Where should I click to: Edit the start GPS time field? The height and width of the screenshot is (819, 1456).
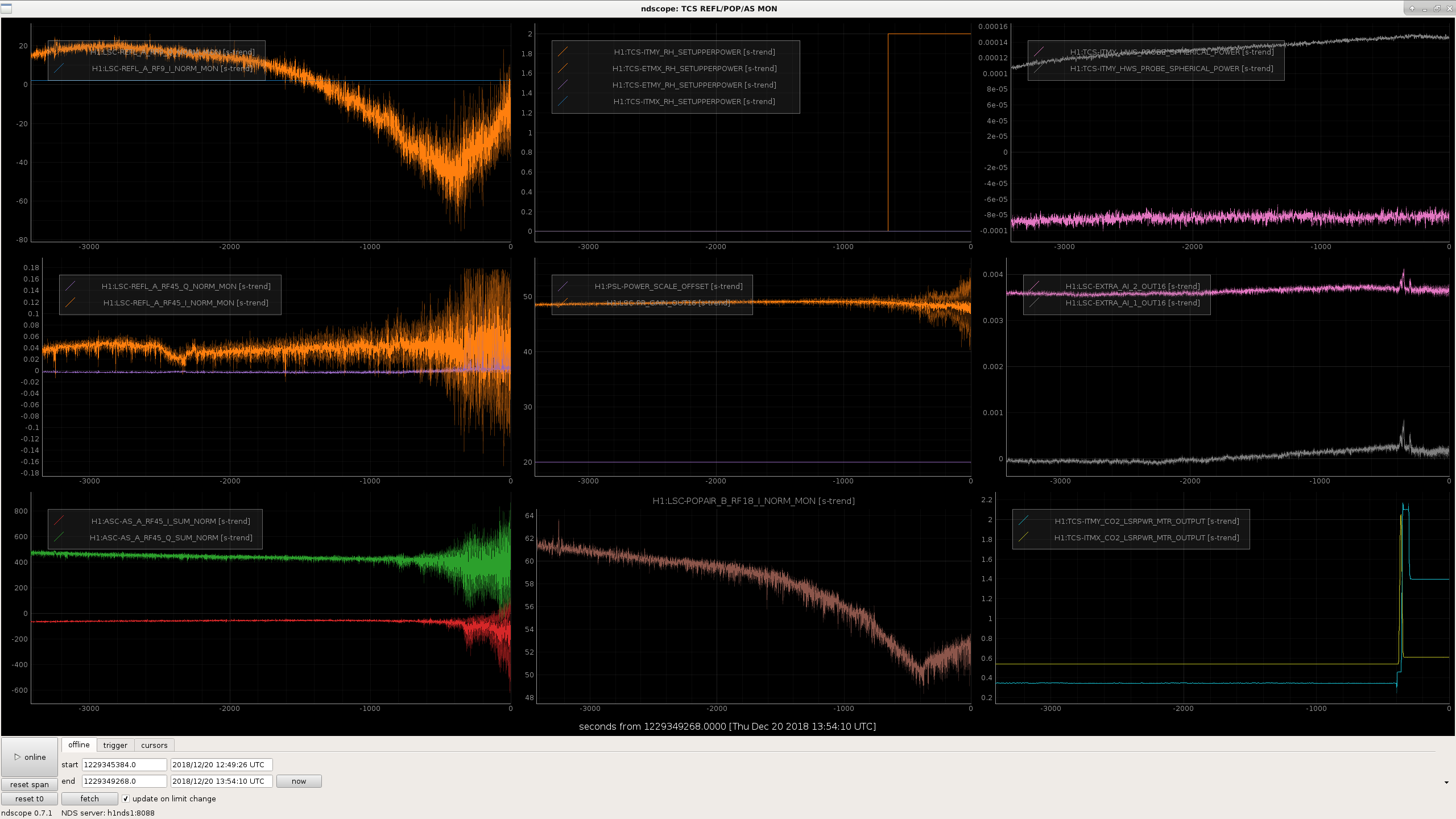click(x=125, y=764)
